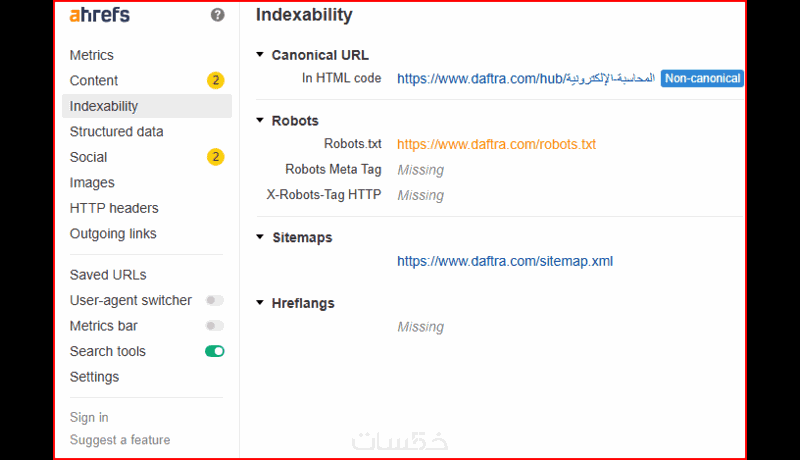
Task: Click the Robots Meta Tag Missing value
Action: pos(420,170)
